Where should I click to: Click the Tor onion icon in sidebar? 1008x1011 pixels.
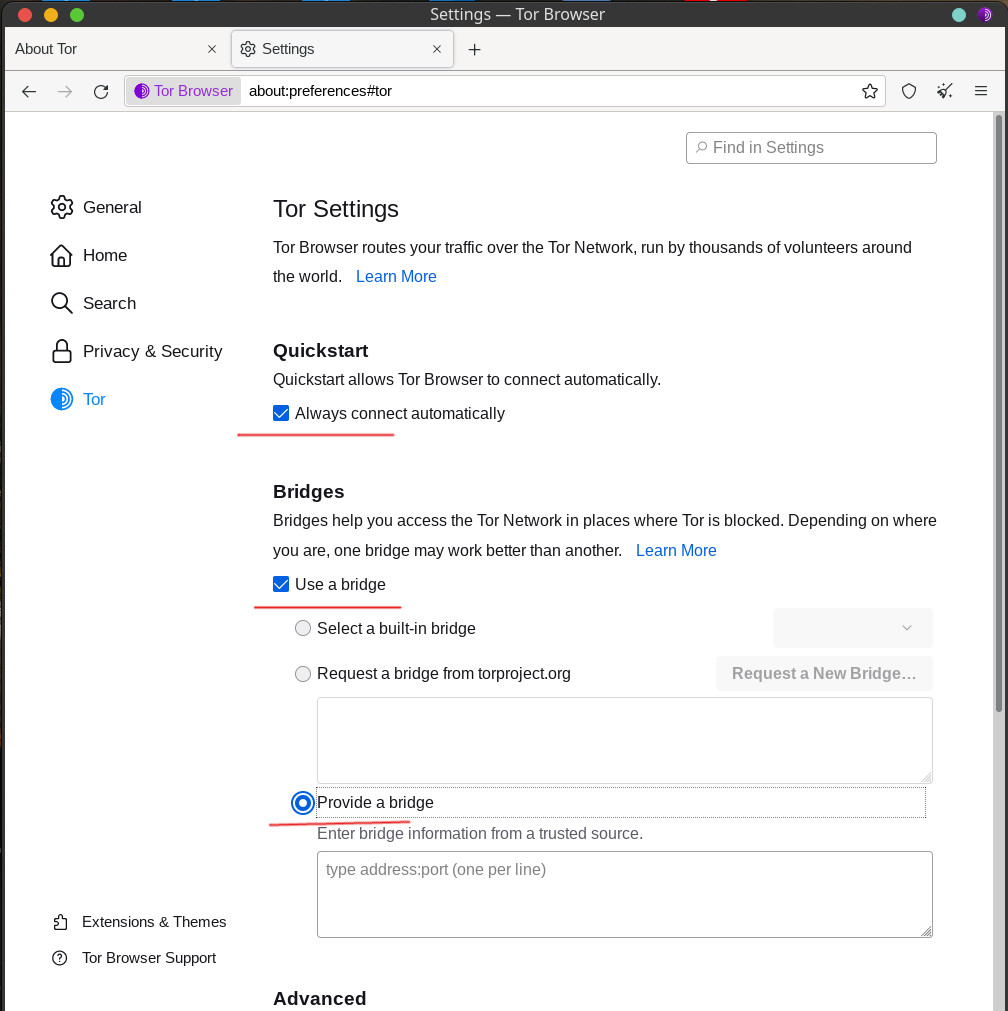pyautogui.click(x=62, y=399)
